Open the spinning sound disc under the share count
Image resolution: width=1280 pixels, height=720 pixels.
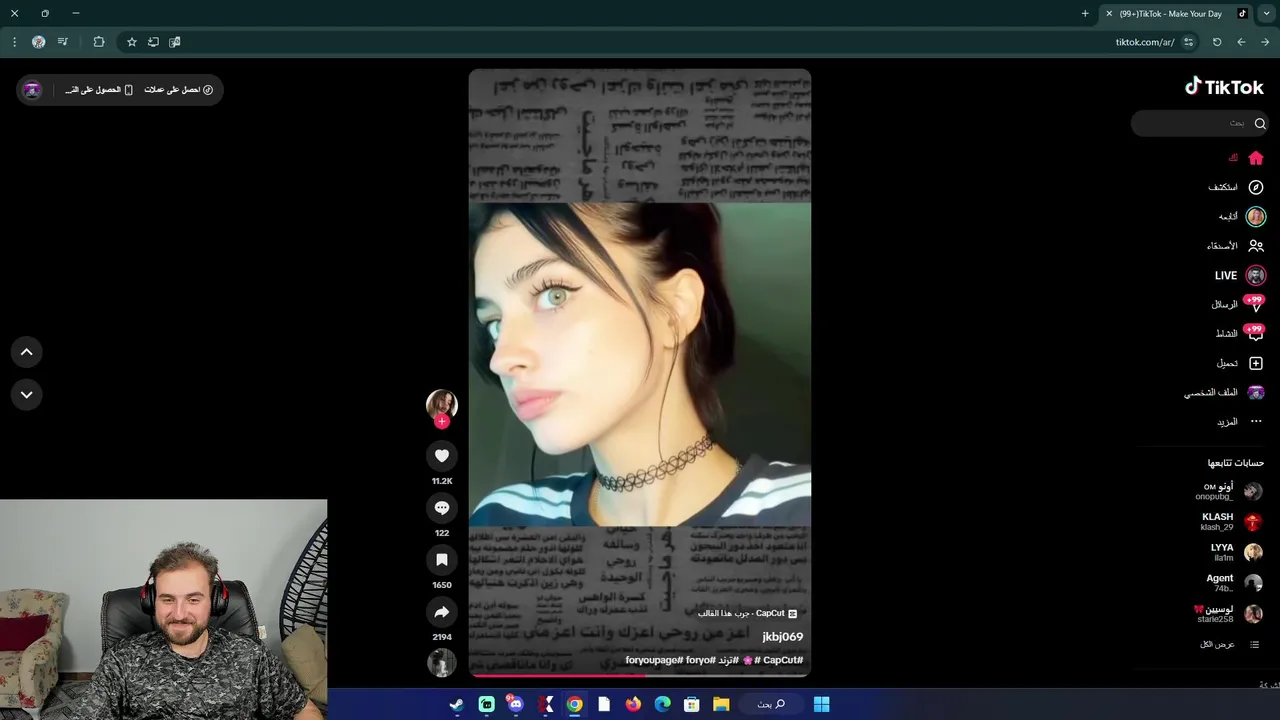[441, 662]
